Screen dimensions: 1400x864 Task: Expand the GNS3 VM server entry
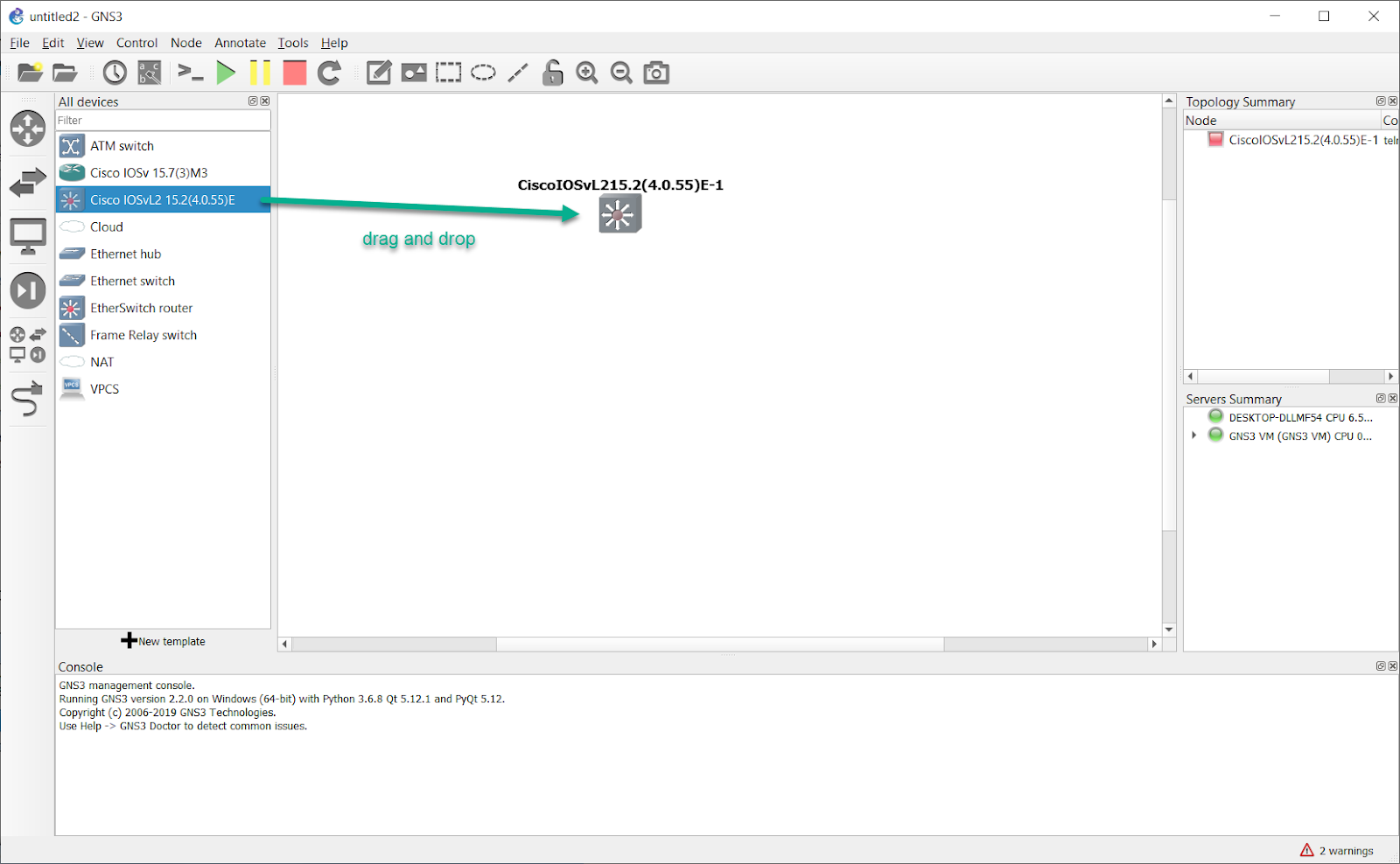[1194, 435]
